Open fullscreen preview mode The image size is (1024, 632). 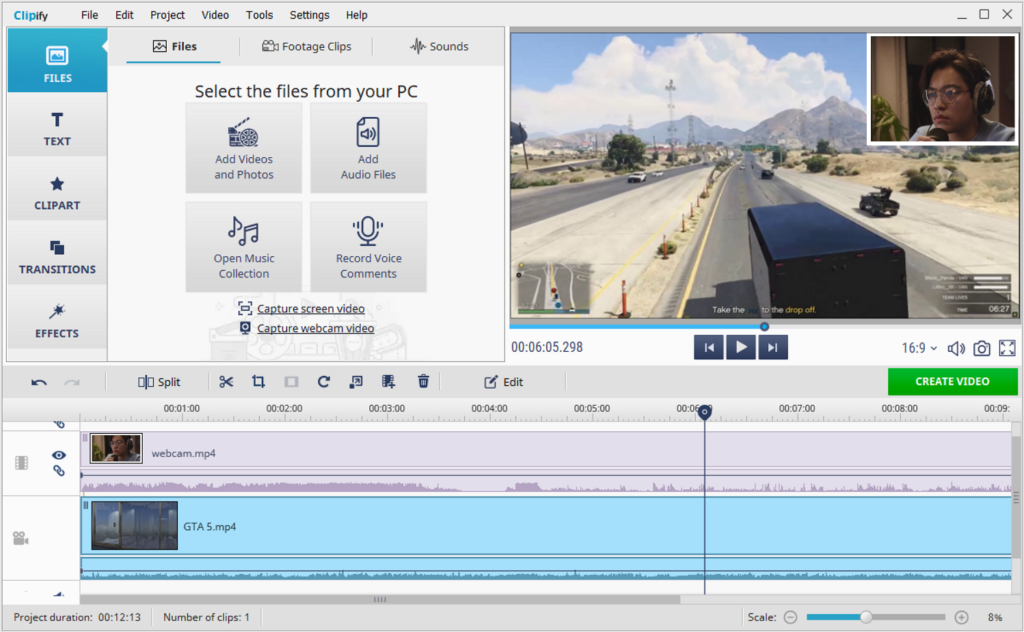point(1007,348)
